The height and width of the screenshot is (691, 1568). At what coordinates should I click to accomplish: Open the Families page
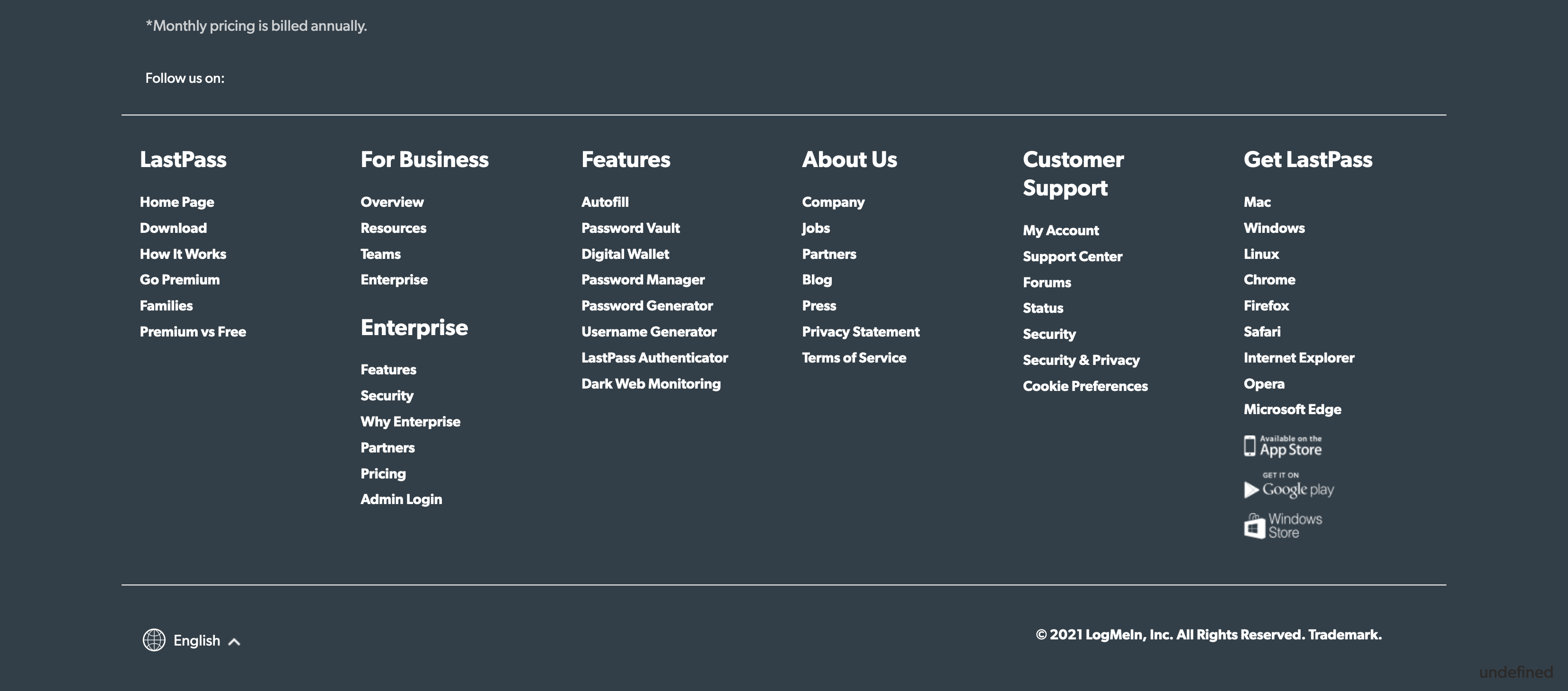pyautogui.click(x=166, y=305)
